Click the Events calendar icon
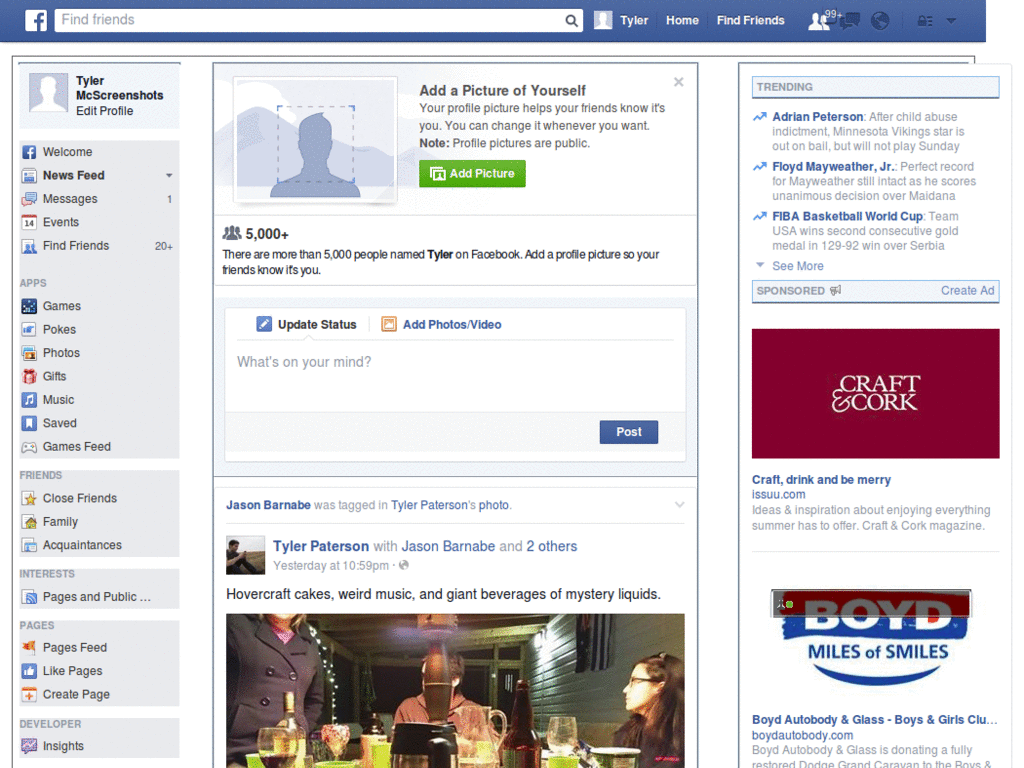1024x768 pixels. 29,223
